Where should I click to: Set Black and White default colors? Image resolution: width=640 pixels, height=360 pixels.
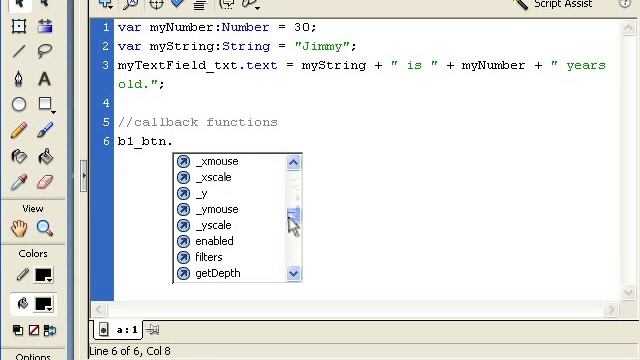tap(18, 330)
